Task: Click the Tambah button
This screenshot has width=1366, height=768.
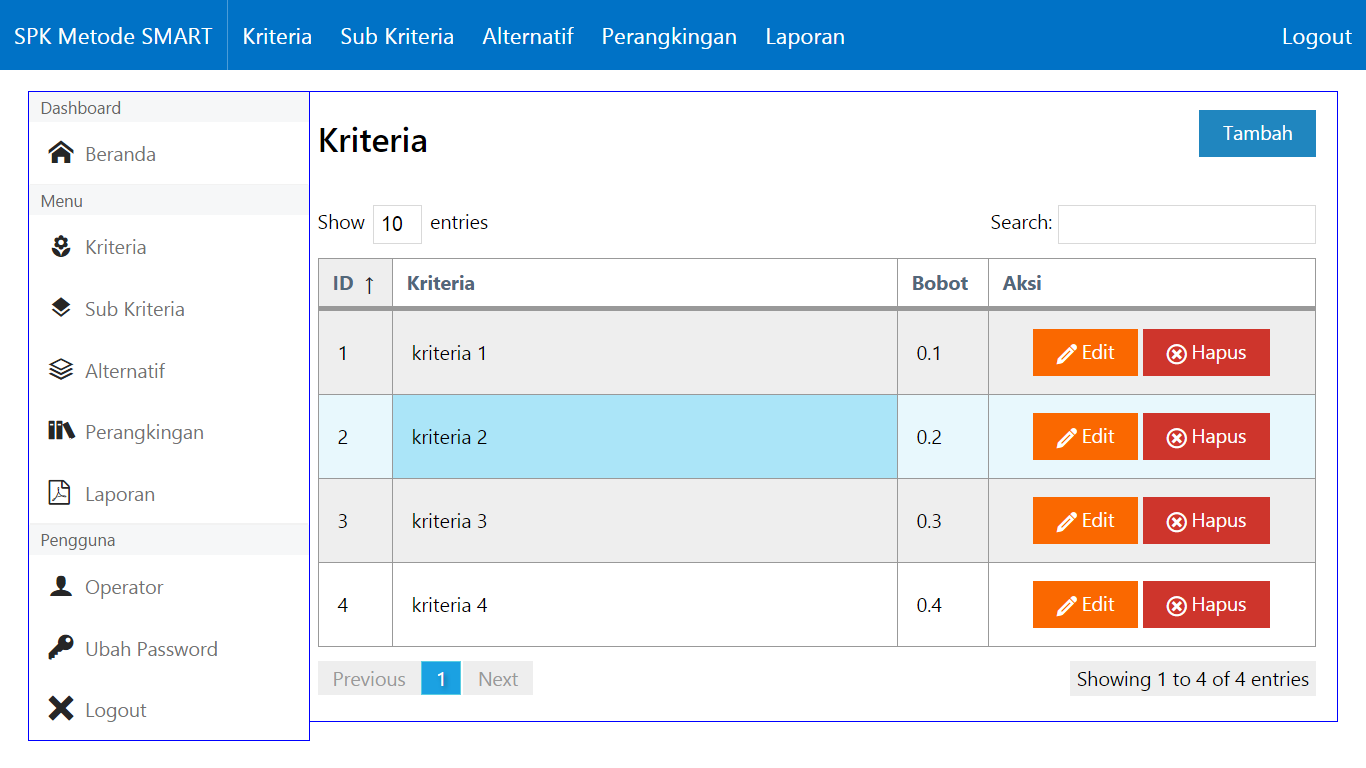Action: click(x=1257, y=133)
